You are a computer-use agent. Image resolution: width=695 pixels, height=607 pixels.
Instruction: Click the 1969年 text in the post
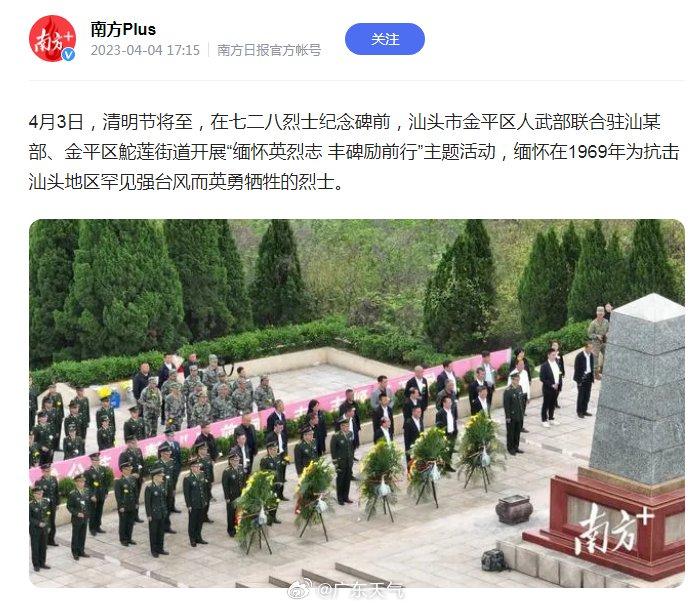[x=595, y=152]
